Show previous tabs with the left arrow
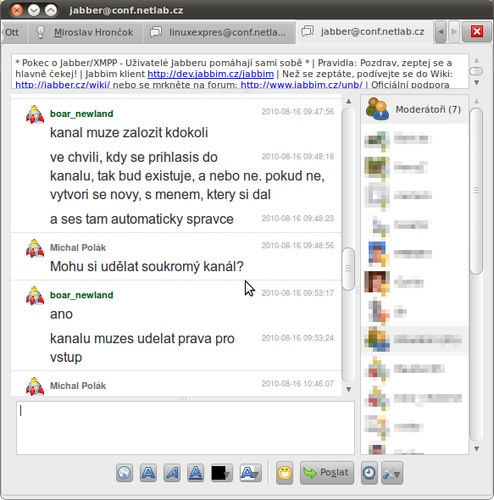This screenshot has height=500, width=494. coord(441,32)
